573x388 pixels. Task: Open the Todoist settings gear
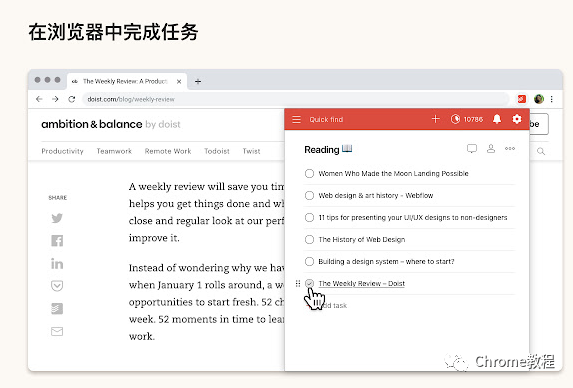517,119
